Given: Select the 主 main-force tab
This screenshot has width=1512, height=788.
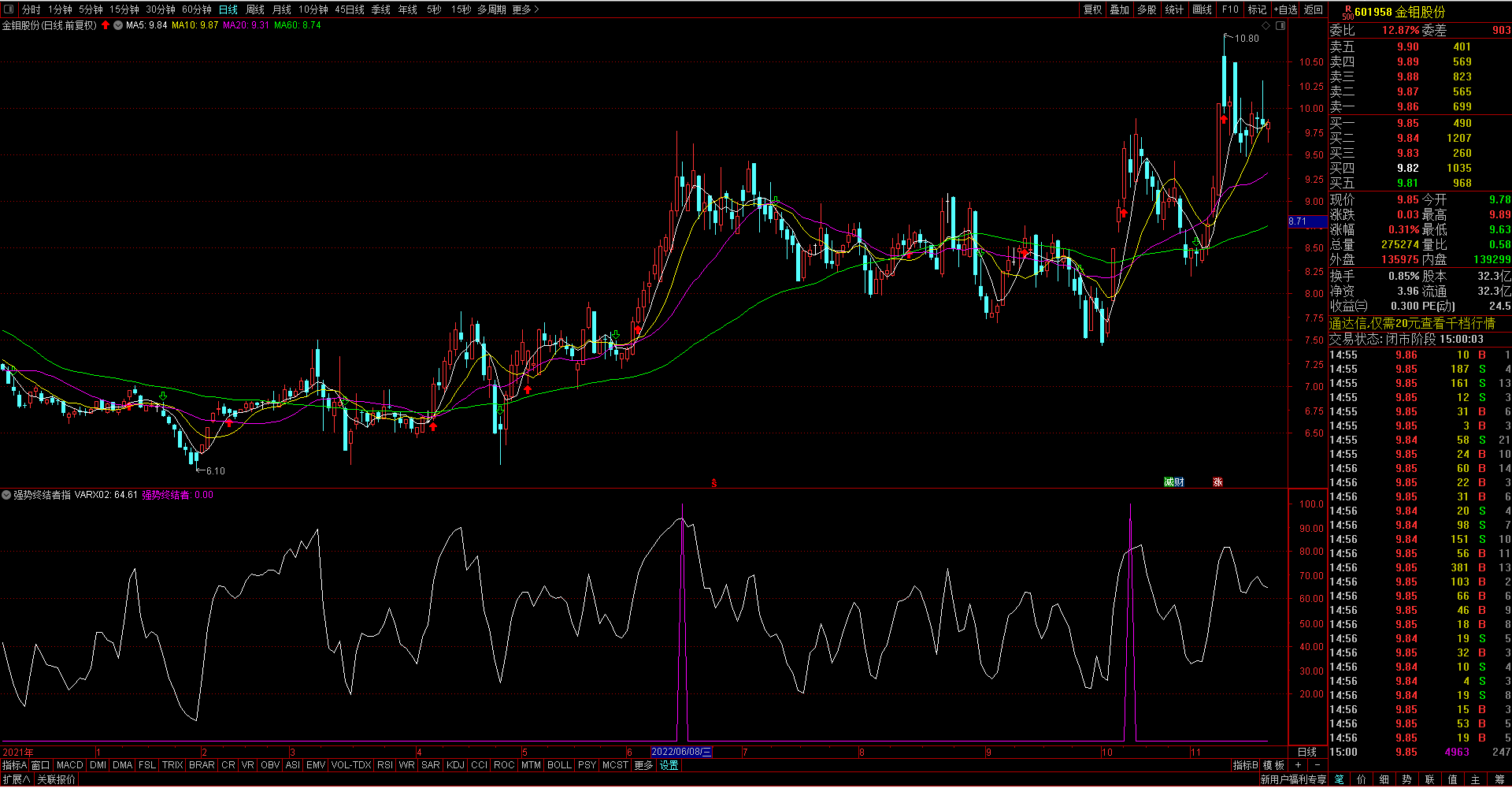Looking at the screenshot, I should [x=1476, y=779].
